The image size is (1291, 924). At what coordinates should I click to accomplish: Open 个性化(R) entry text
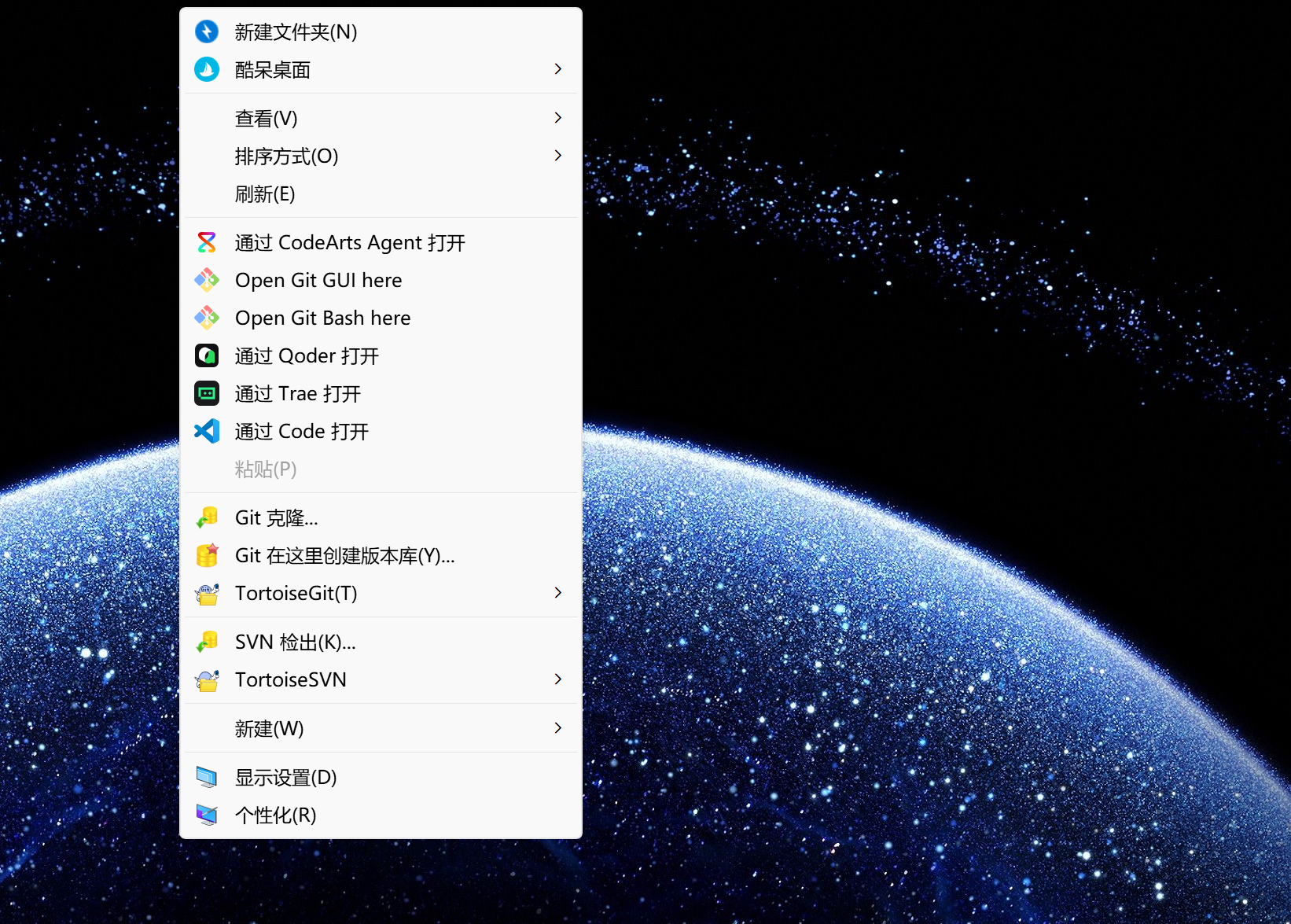click(276, 815)
